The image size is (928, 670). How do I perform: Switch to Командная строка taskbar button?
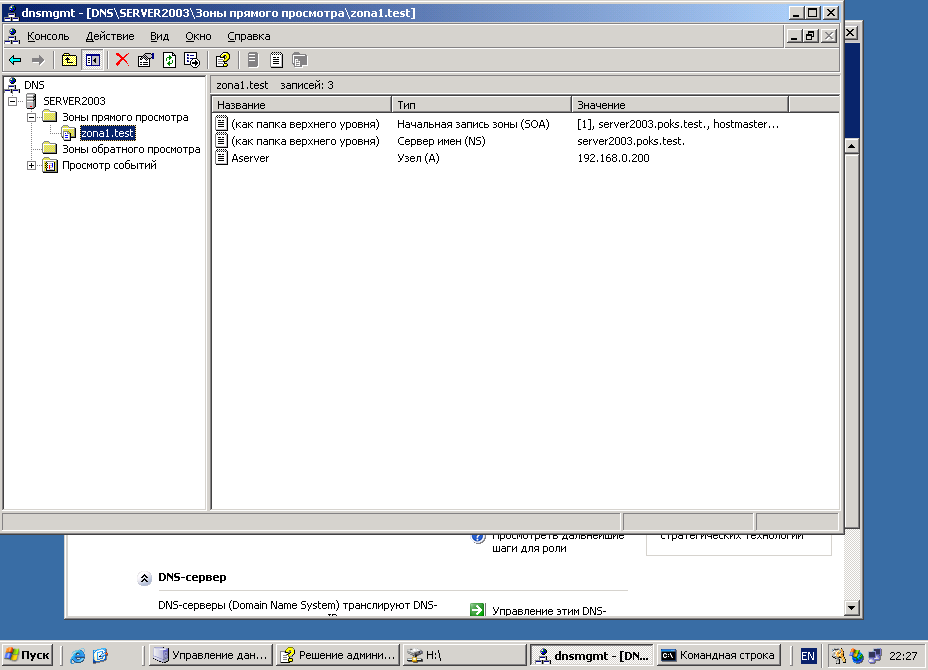point(718,655)
